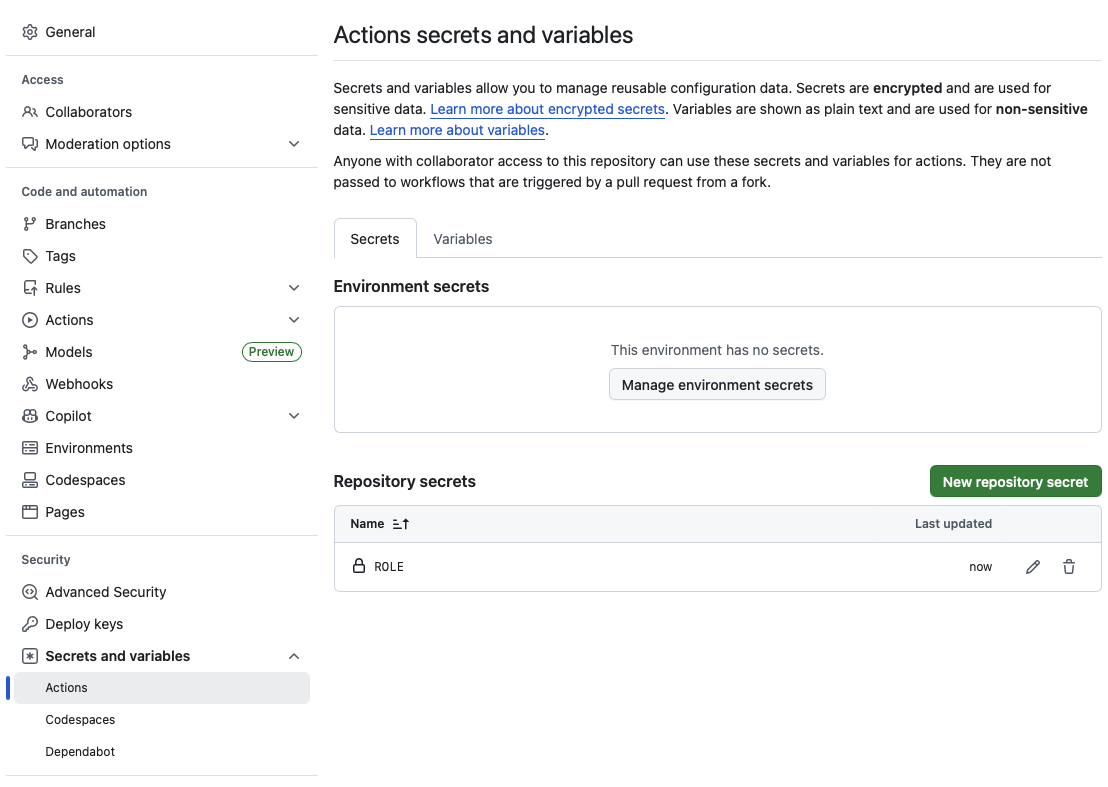Select the Secrets tab
Viewport: 1108px width, 787px height.
pyautogui.click(x=375, y=239)
